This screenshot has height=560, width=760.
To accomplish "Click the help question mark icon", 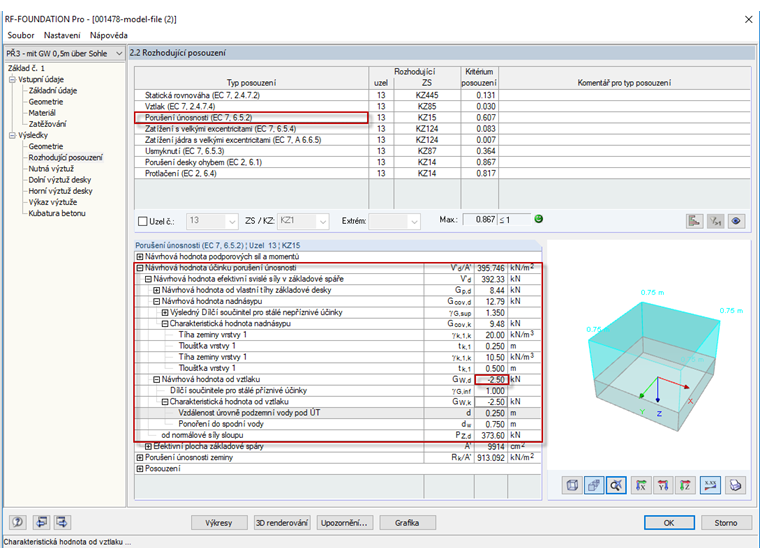I will [18, 522].
